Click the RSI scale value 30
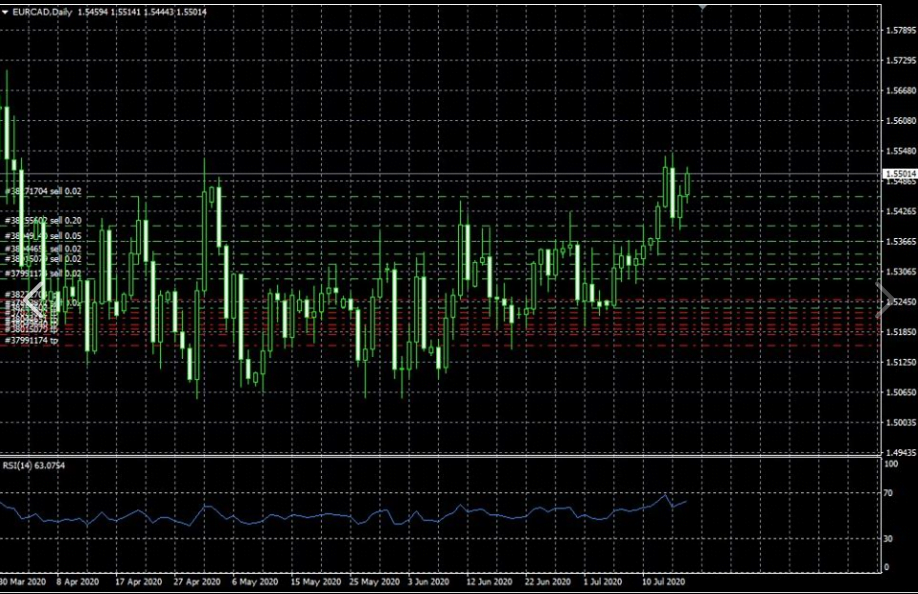Screen dimensions: 918x594 coord(888,539)
